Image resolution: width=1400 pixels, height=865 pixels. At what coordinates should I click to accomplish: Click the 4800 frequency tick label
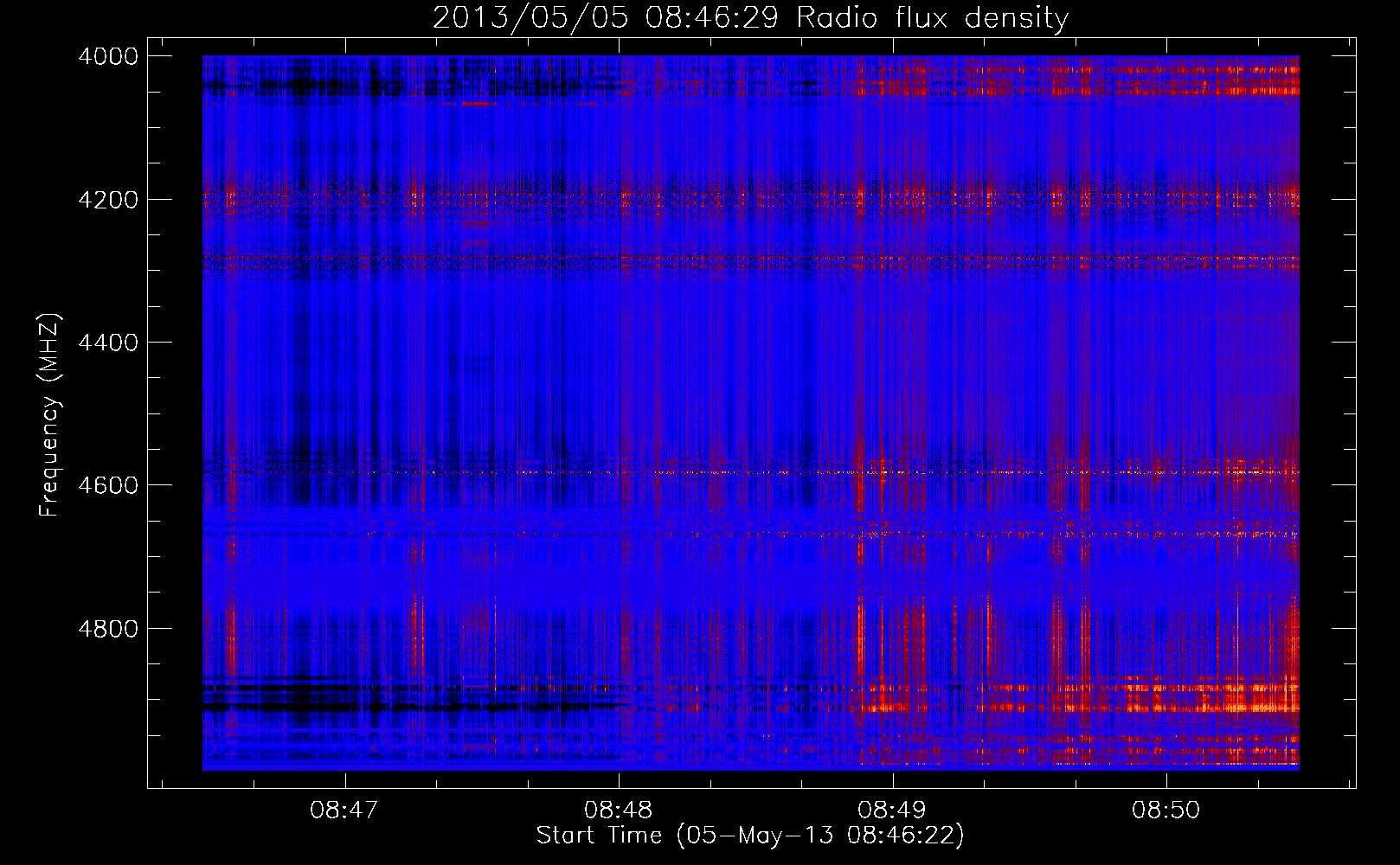click(108, 629)
